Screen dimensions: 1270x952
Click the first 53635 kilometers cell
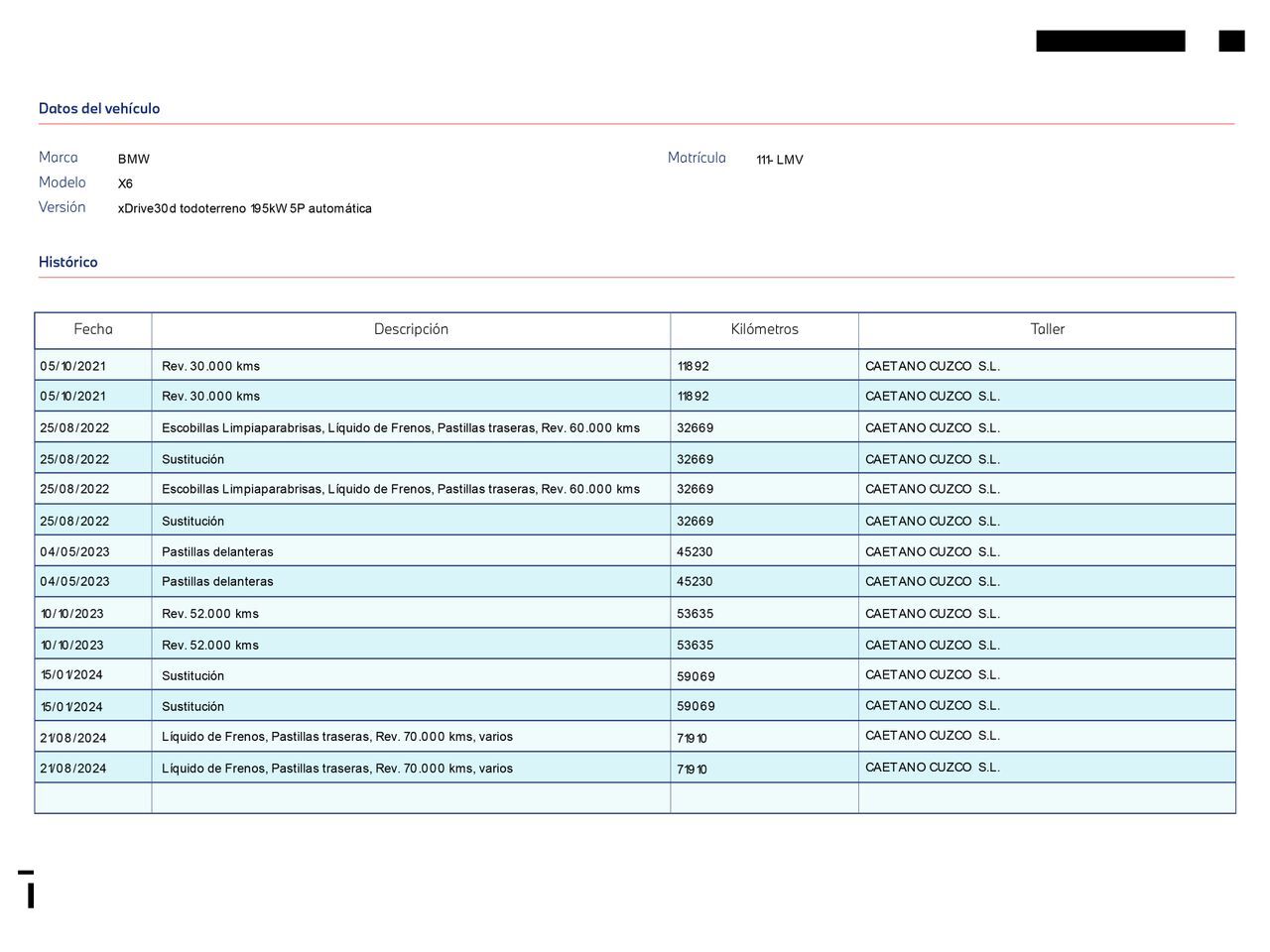click(x=695, y=614)
